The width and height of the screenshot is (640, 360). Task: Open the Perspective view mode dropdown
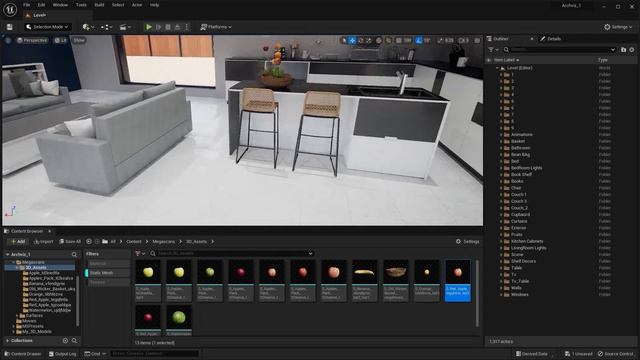(32, 40)
